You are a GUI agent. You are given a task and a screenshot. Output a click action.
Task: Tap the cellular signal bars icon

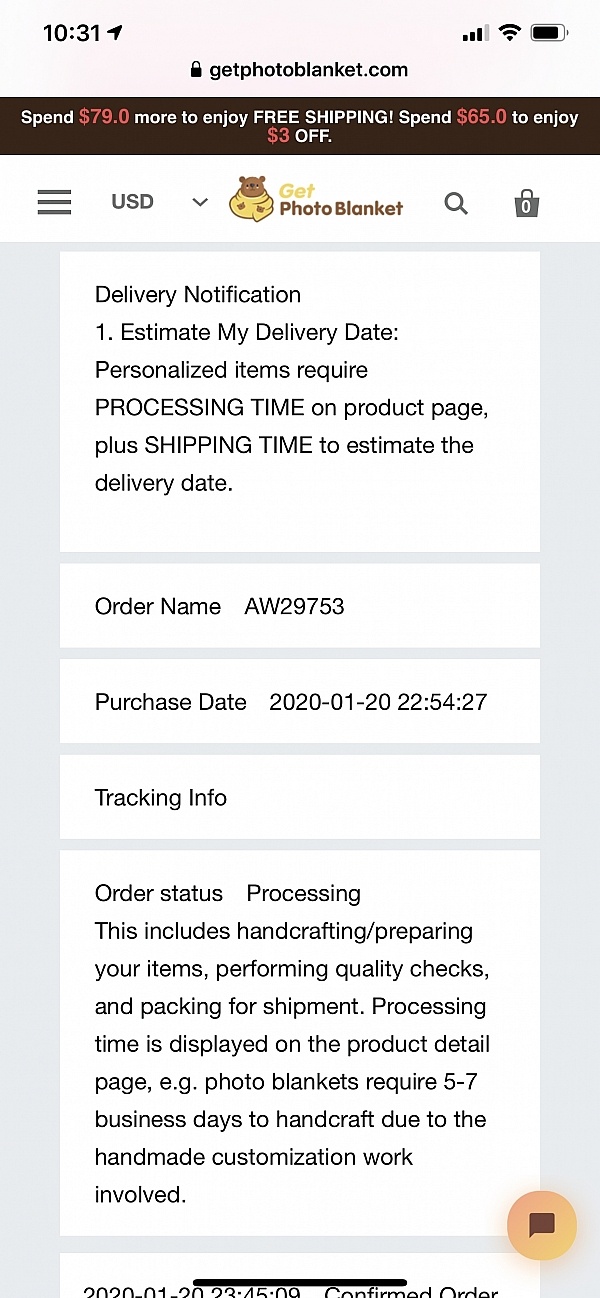coord(473,34)
